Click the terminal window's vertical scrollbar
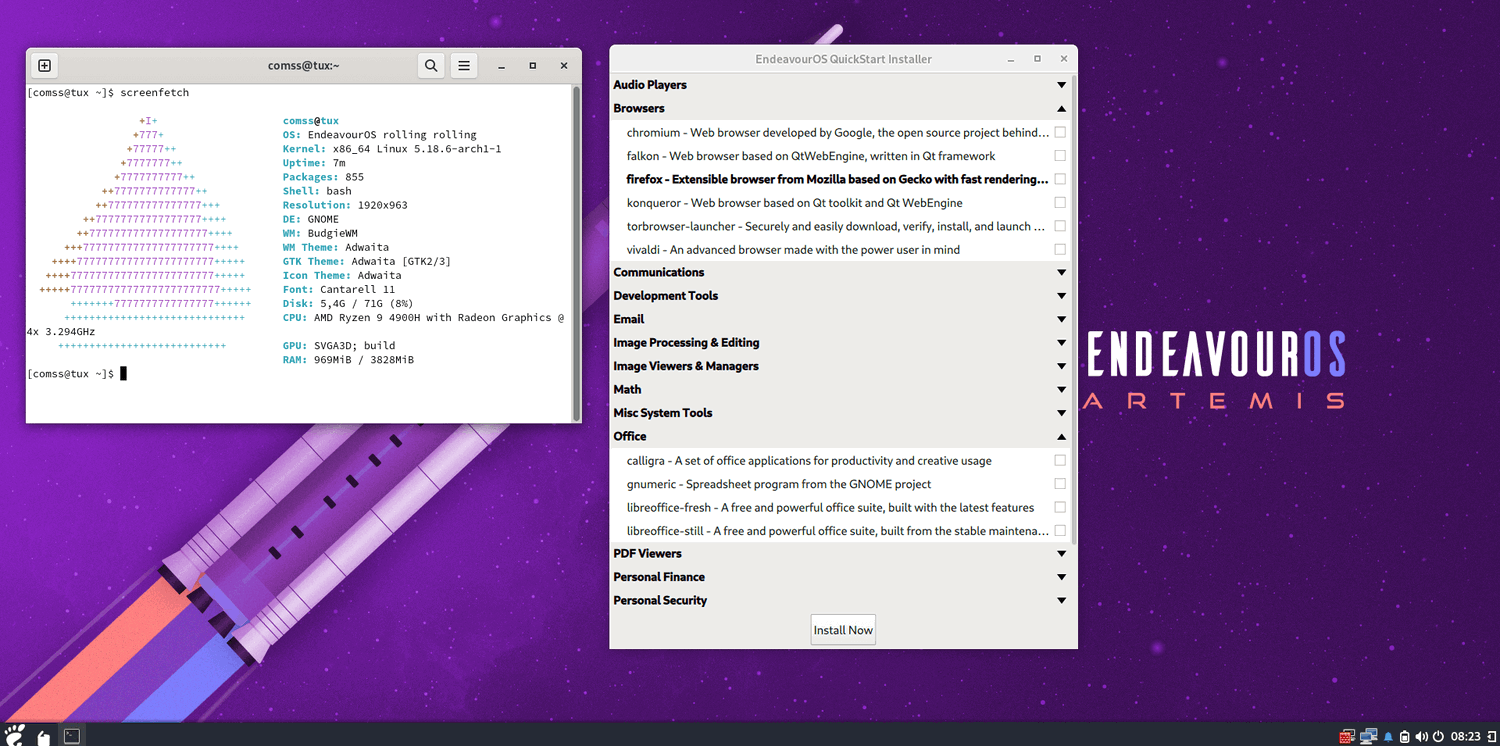 (576, 252)
